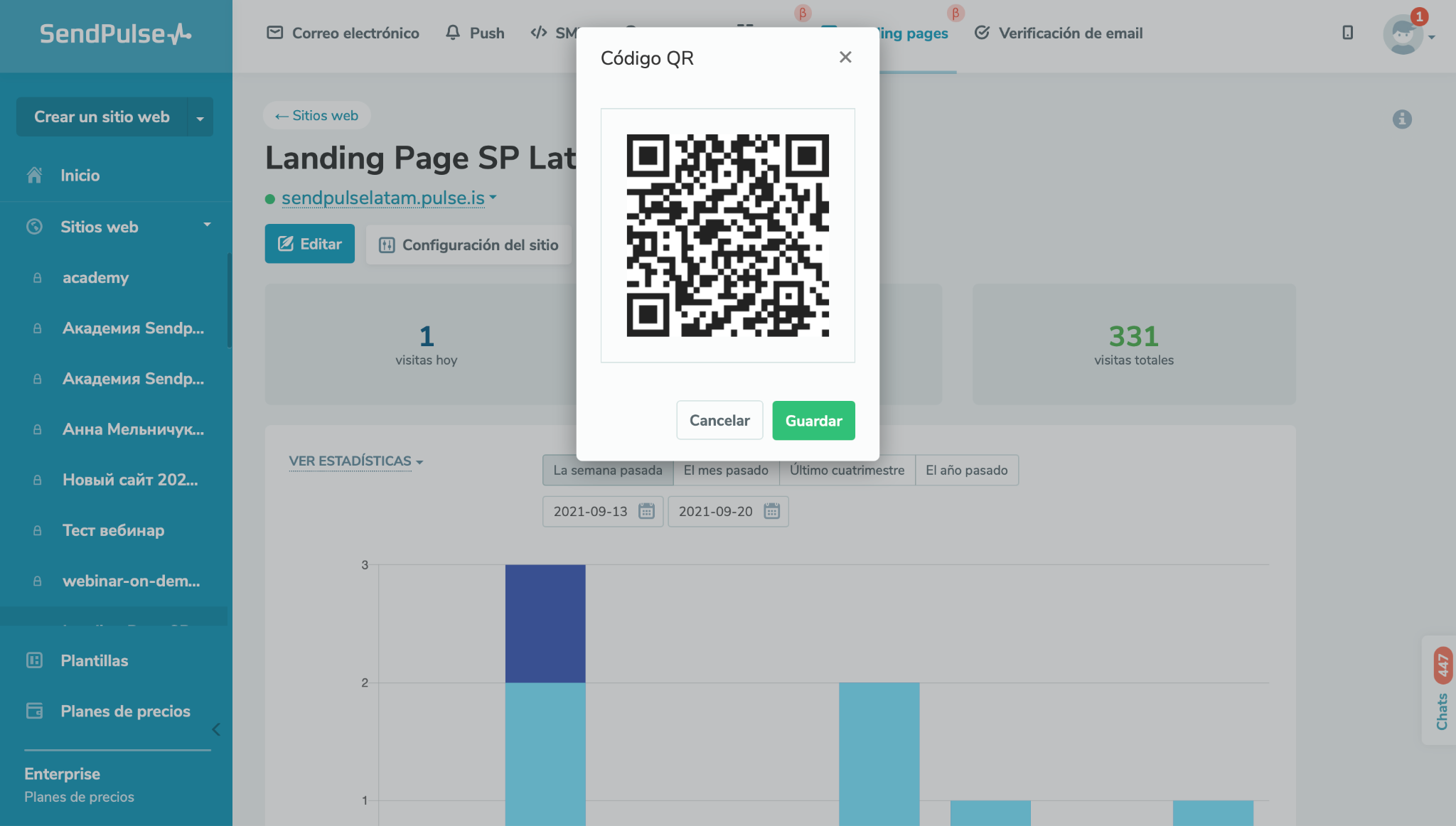
Task: Select El mes pasado period
Action: [x=725, y=470]
